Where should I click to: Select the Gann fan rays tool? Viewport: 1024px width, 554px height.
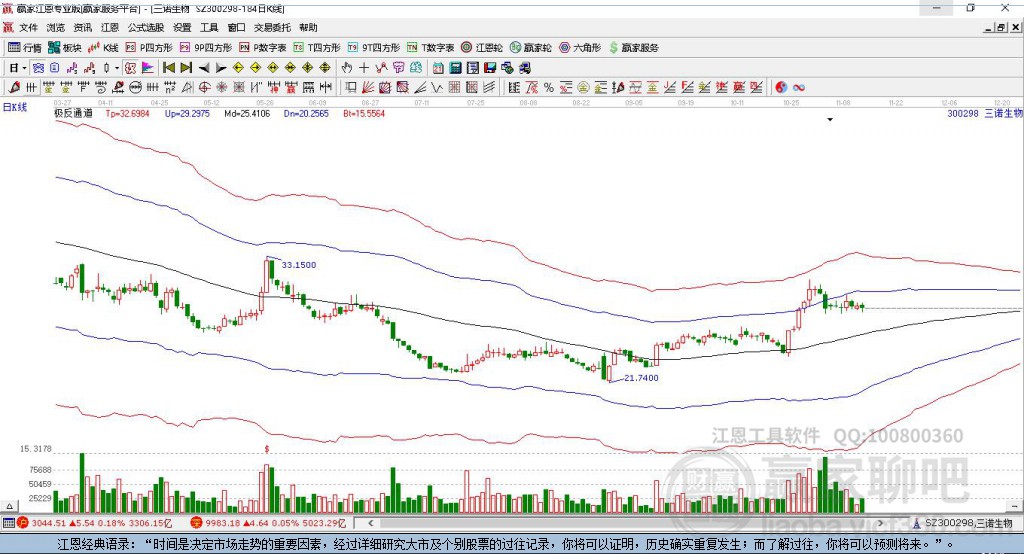[369, 88]
